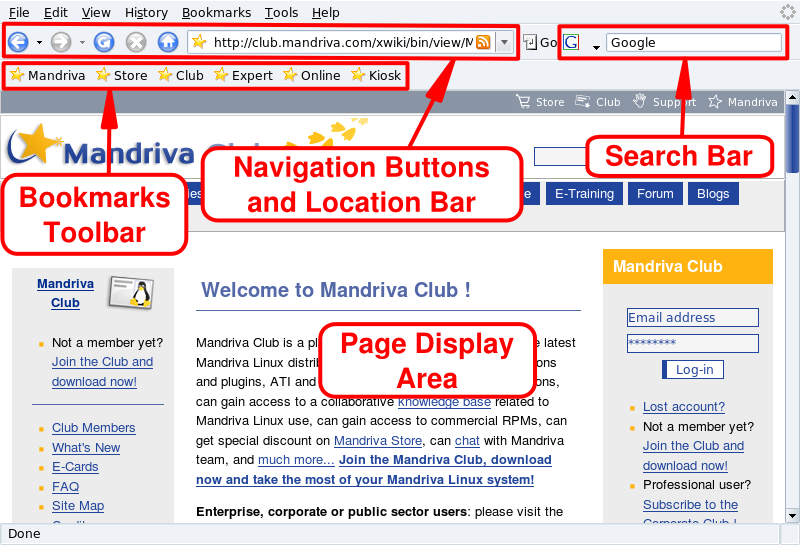Click the vertical scrollbar up arrow
The height and width of the screenshot is (545, 800).
(792, 96)
